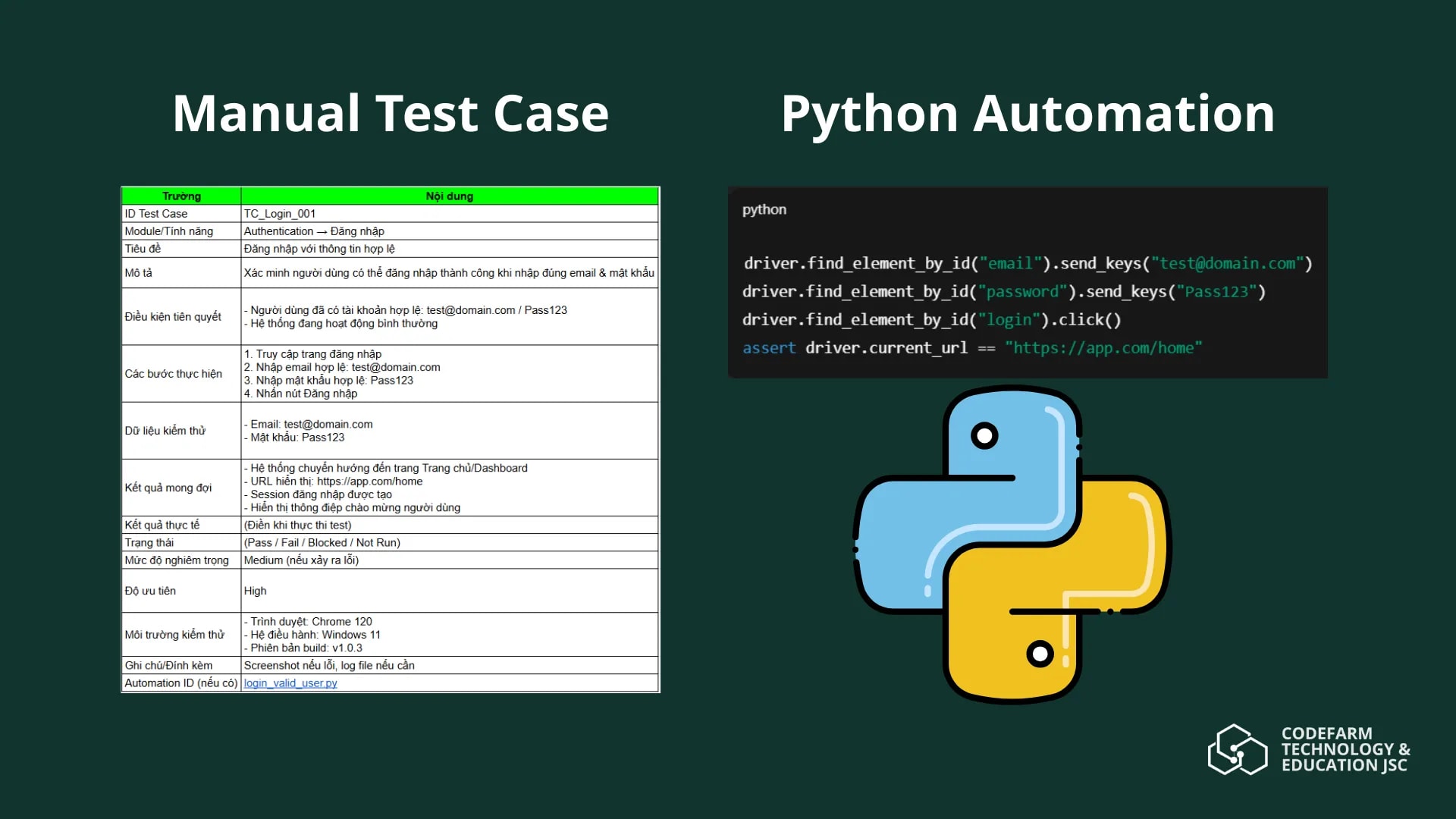Screen dimensions: 1456x819
Task: Click the test@domain.com string in code
Action: (1227, 264)
